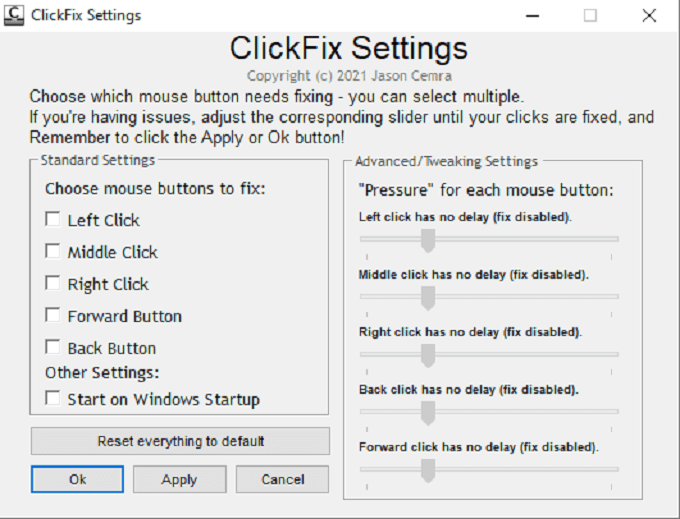Click the Back click pressure slider handle

click(428, 412)
